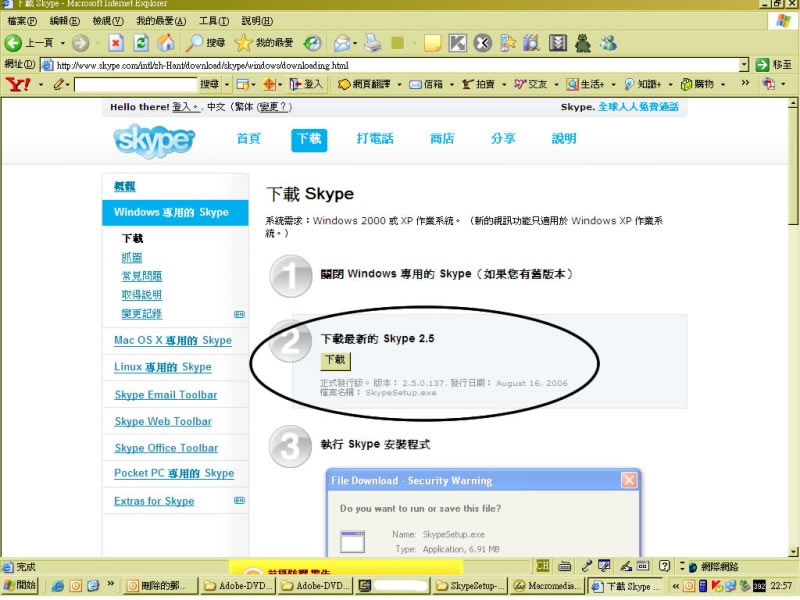Screen dimensions: 800x600
Task: Open the History clock icon
Action: 312,43
